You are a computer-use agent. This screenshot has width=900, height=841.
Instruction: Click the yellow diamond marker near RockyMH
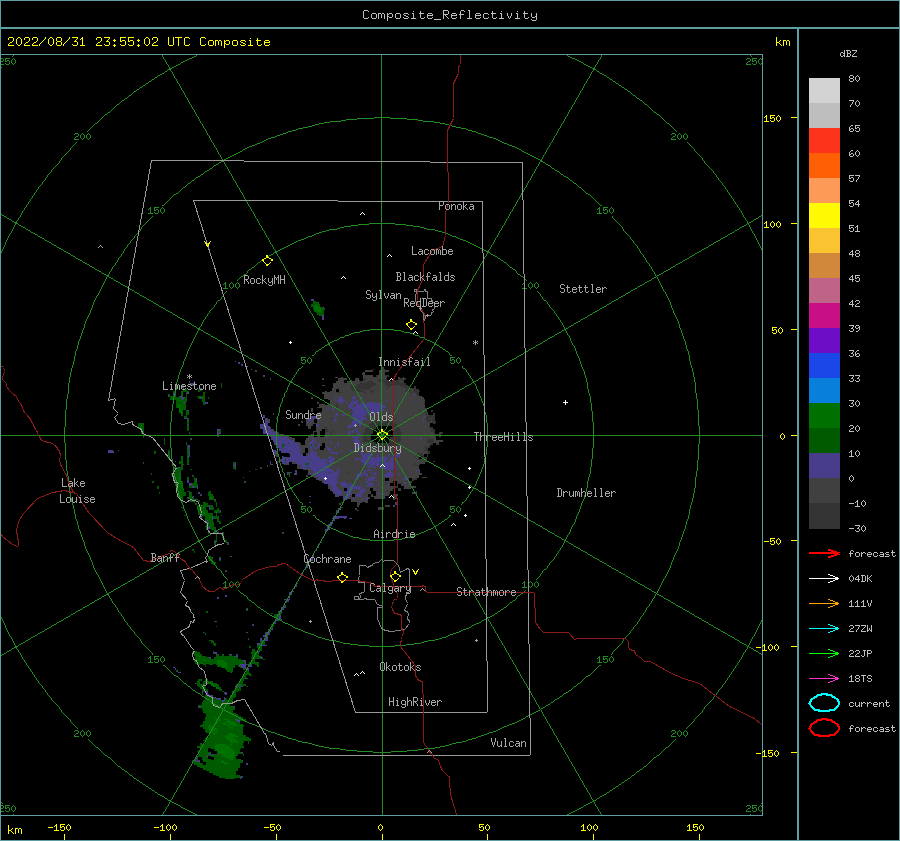pyautogui.click(x=267, y=261)
